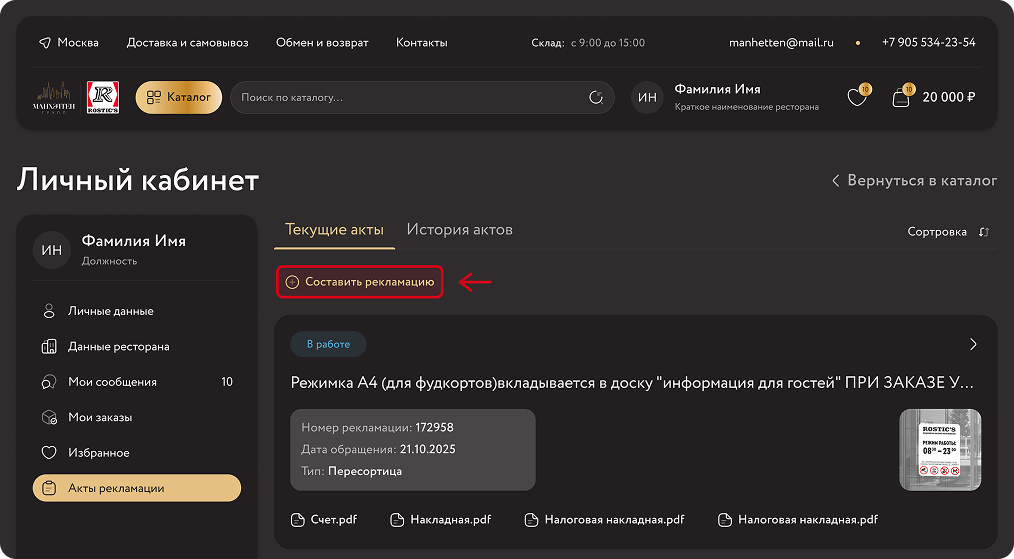Click Составить рекламацию button
The width and height of the screenshot is (1014, 559).
point(360,282)
